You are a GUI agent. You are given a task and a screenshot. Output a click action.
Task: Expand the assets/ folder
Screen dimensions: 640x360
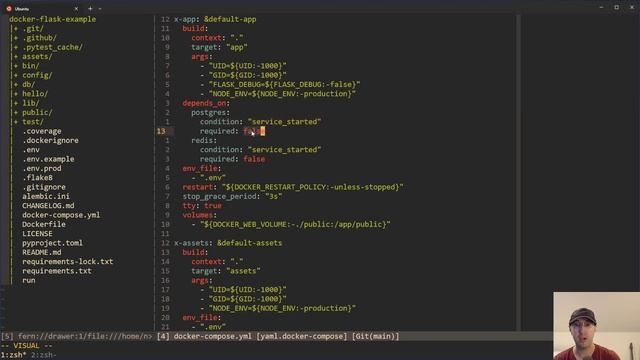click(37, 57)
